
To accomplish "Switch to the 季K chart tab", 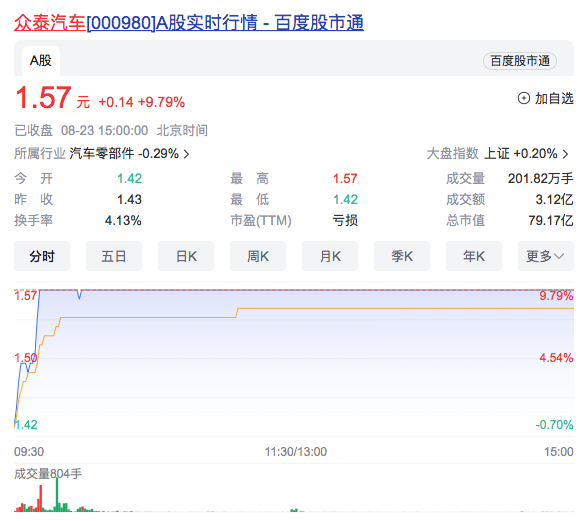I will [402, 256].
